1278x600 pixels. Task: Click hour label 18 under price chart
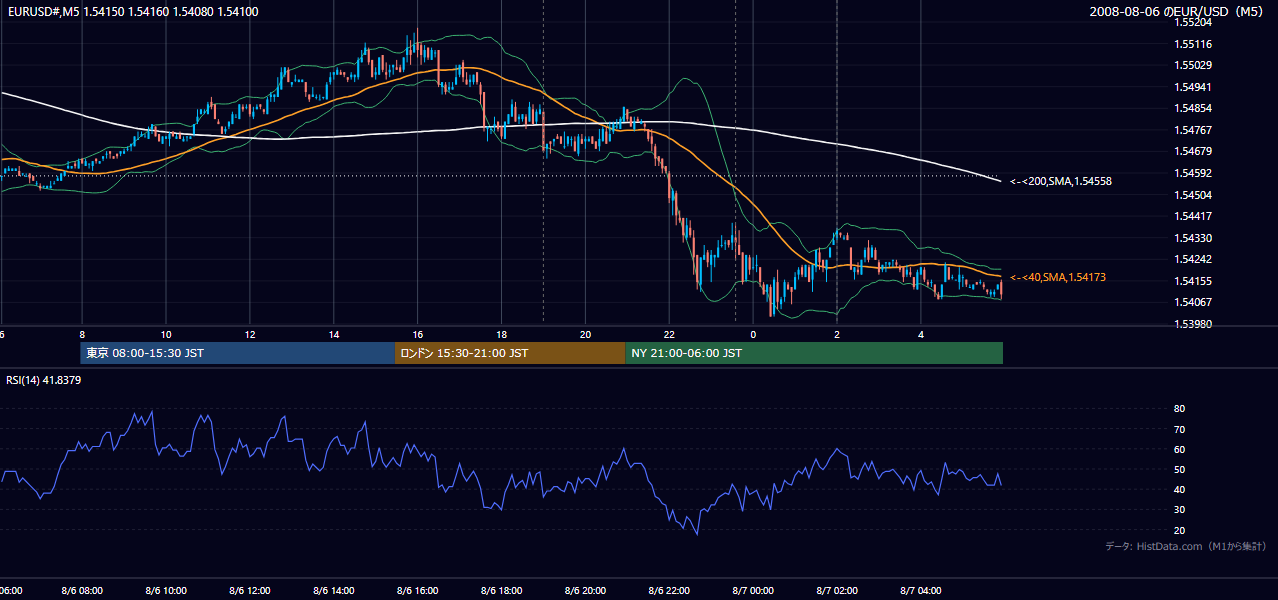pyautogui.click(x=501, y=334)
